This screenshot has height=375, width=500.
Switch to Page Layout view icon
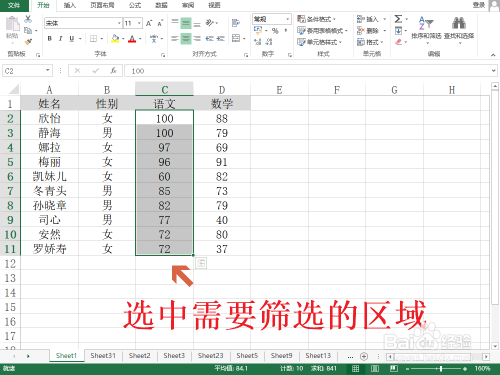(375, 368)
